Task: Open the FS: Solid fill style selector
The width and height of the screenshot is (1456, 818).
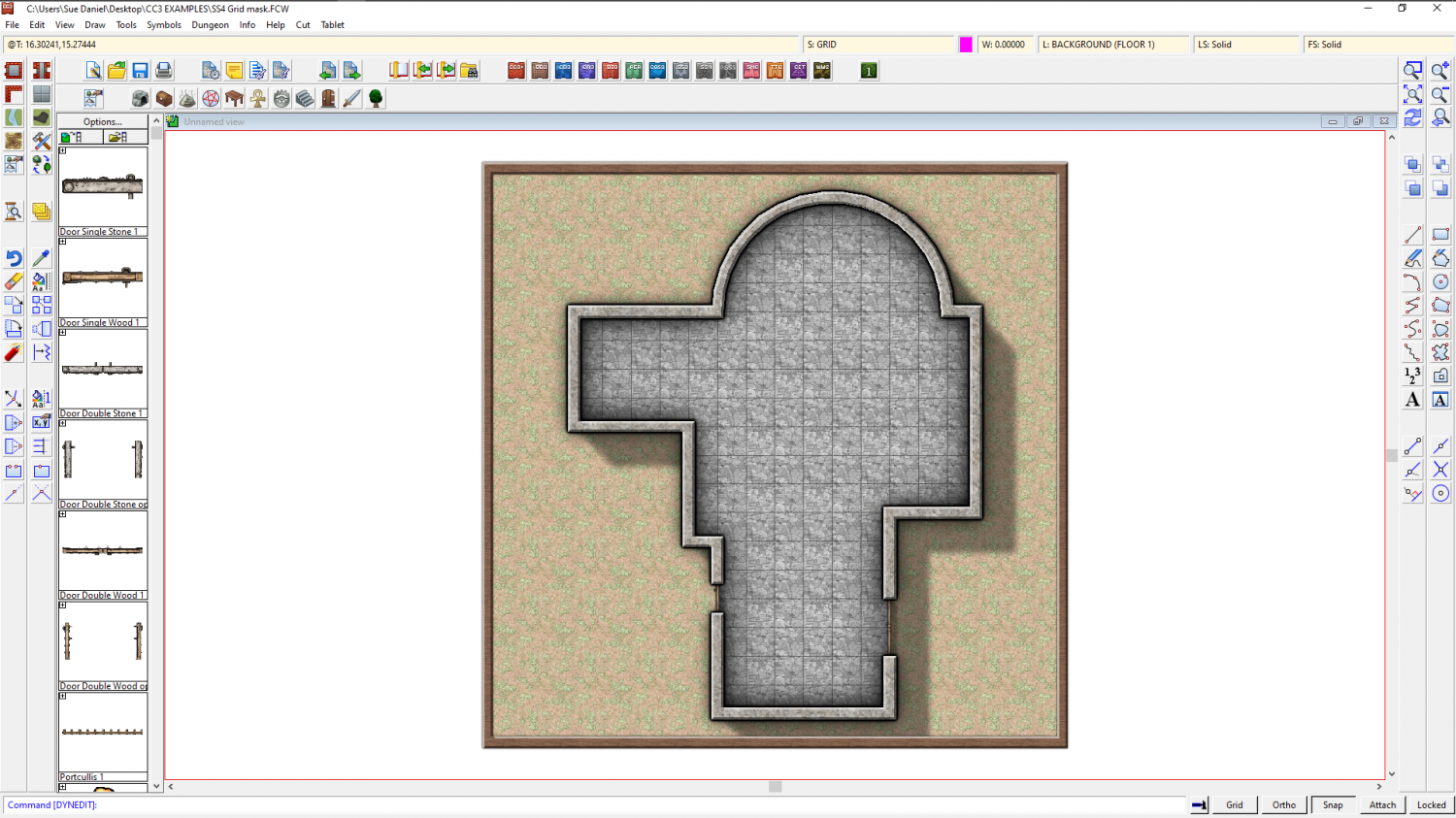Action: [1378, 45]
